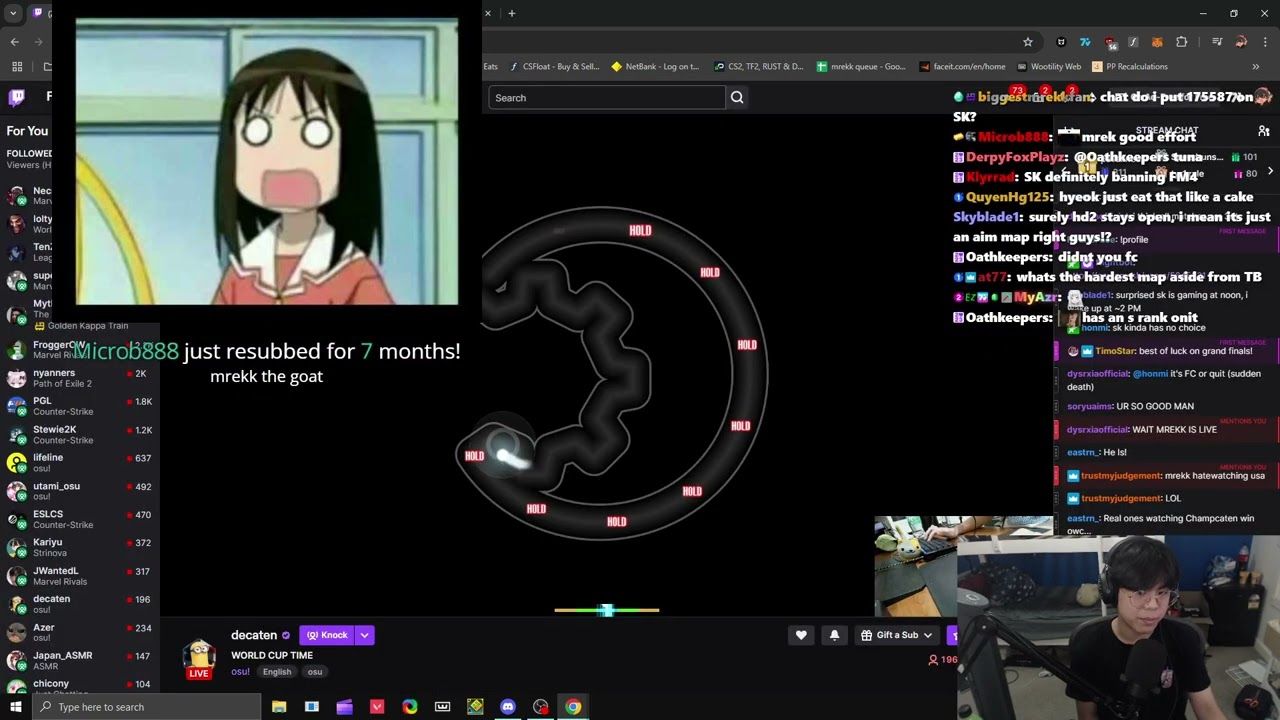Click the Twitch logo home icon

[x=16, y=97]
